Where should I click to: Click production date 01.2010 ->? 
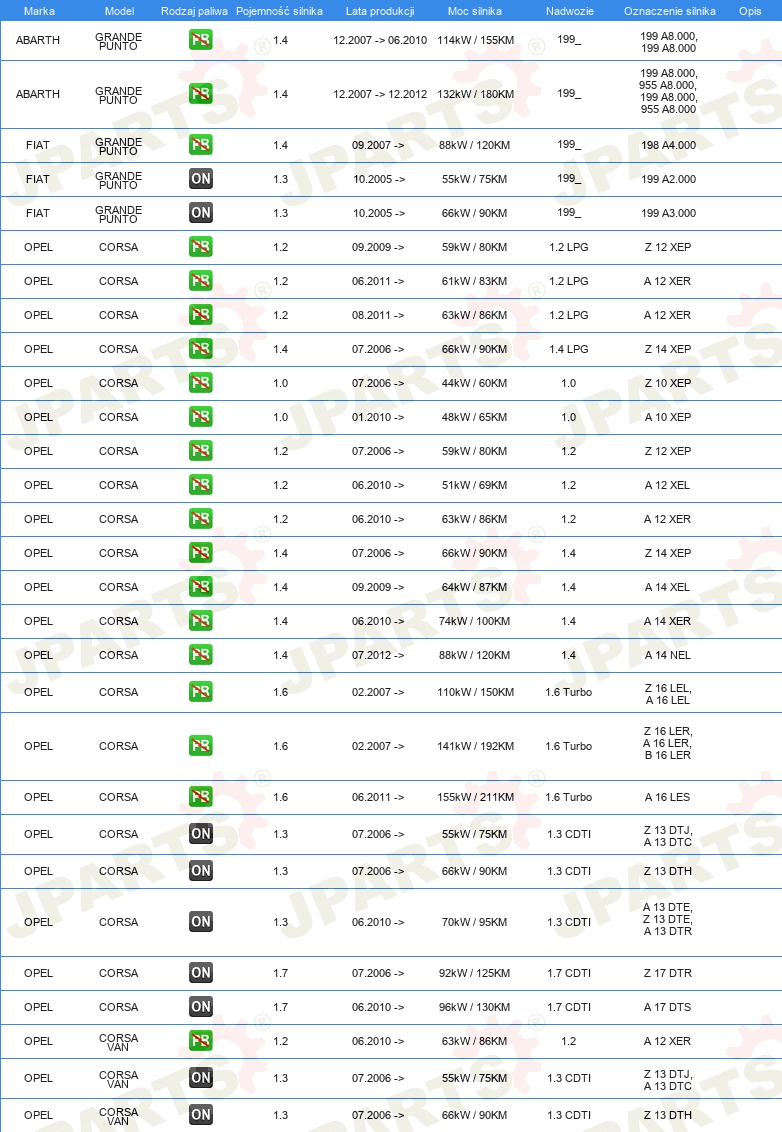pos(378,417)
